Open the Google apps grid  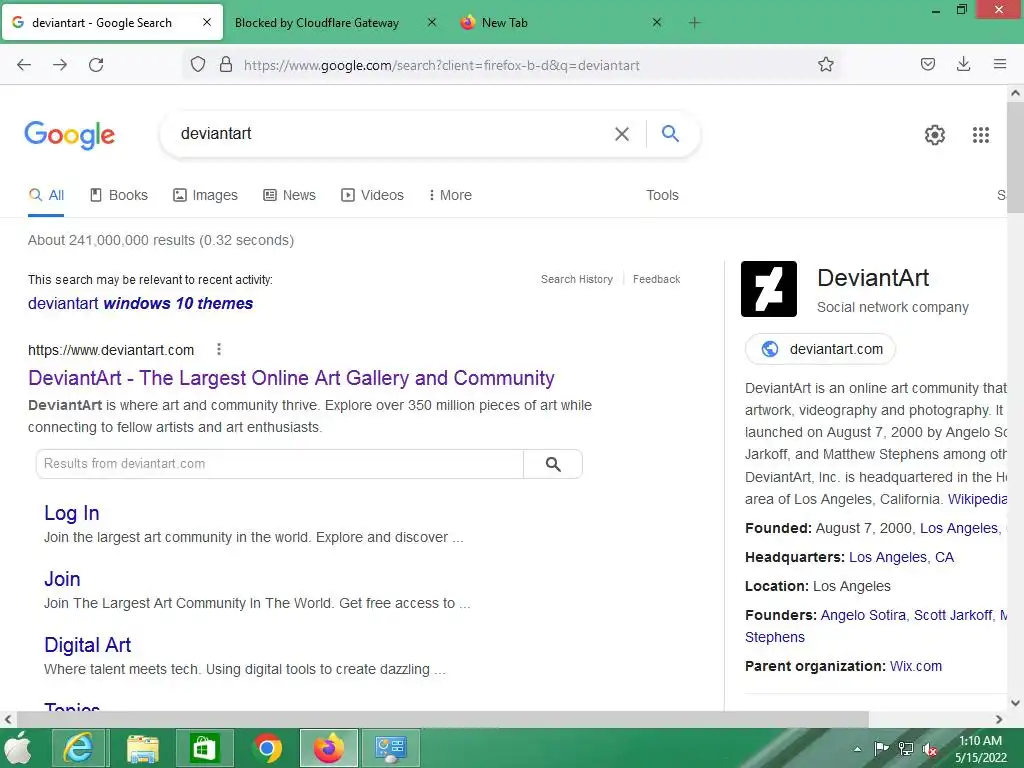(980, 135)
